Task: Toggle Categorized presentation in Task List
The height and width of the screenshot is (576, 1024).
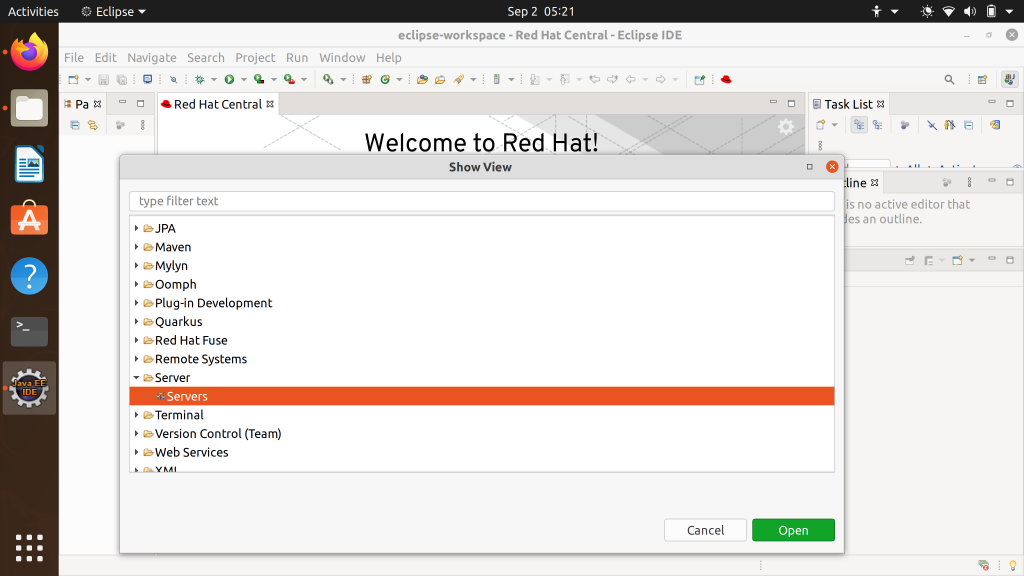Action: click(x=859, y=125)
